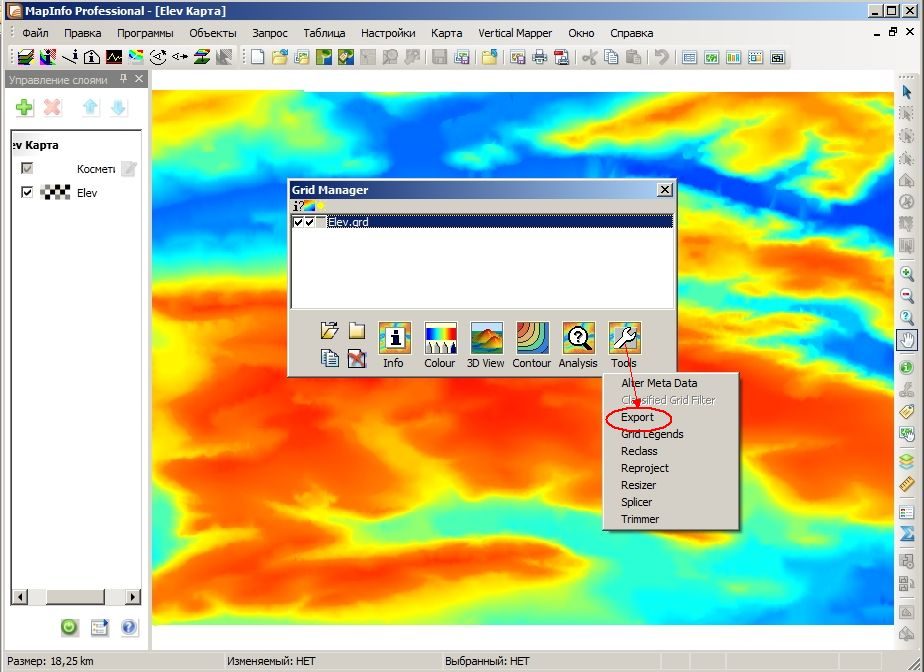The width and height of the screenshot is (924, 672).
Task: Click right arrow of layer panel scrollbar
Action: coord(133,597)
